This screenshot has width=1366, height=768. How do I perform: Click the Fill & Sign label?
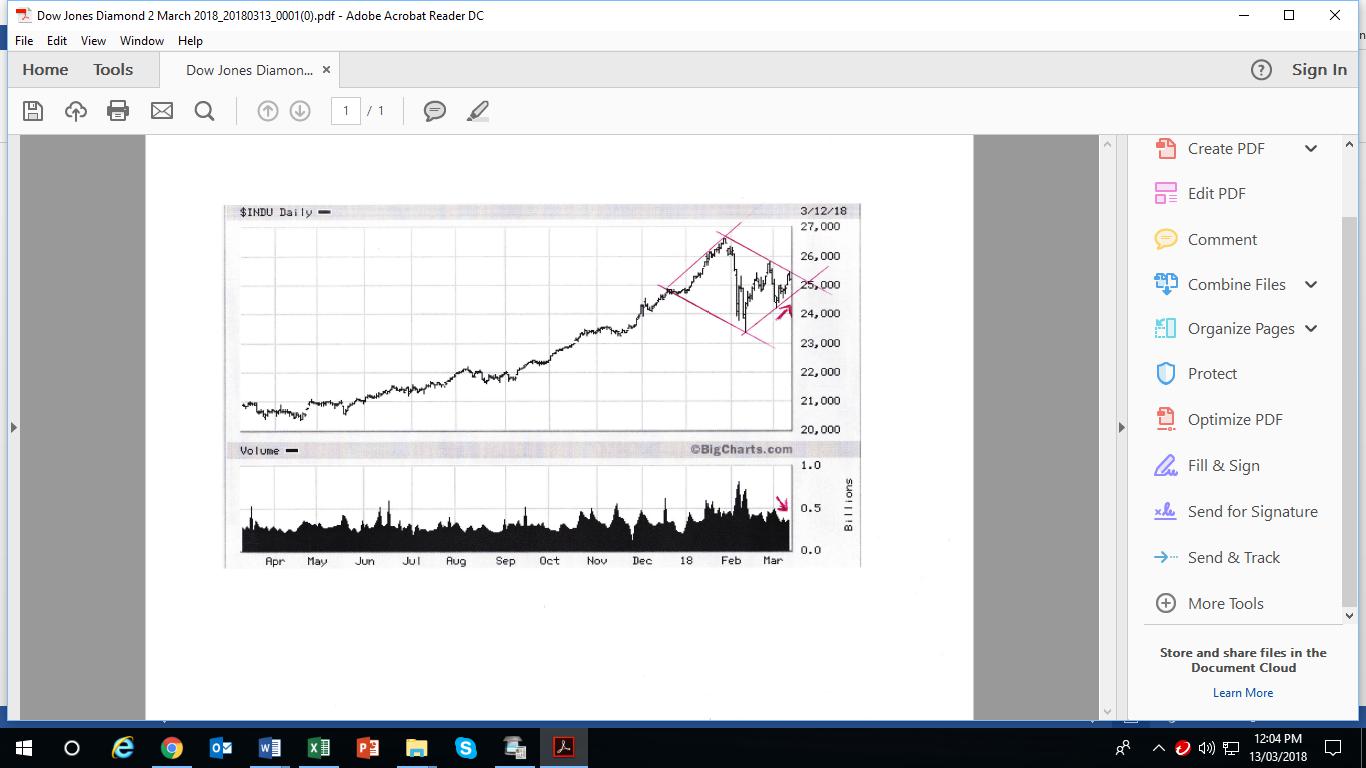click(x=1224, y=465)
